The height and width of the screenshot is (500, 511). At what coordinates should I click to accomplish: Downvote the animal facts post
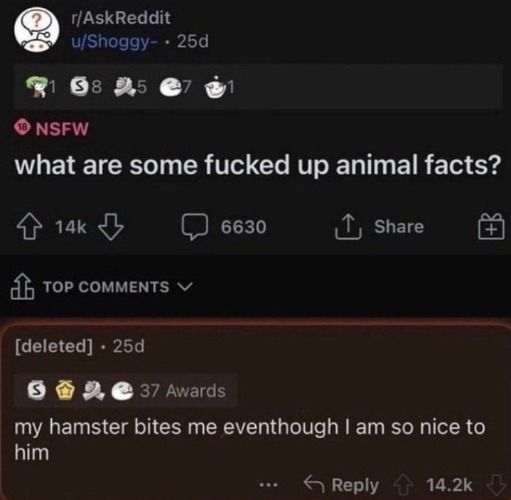(x=111, y=227)
